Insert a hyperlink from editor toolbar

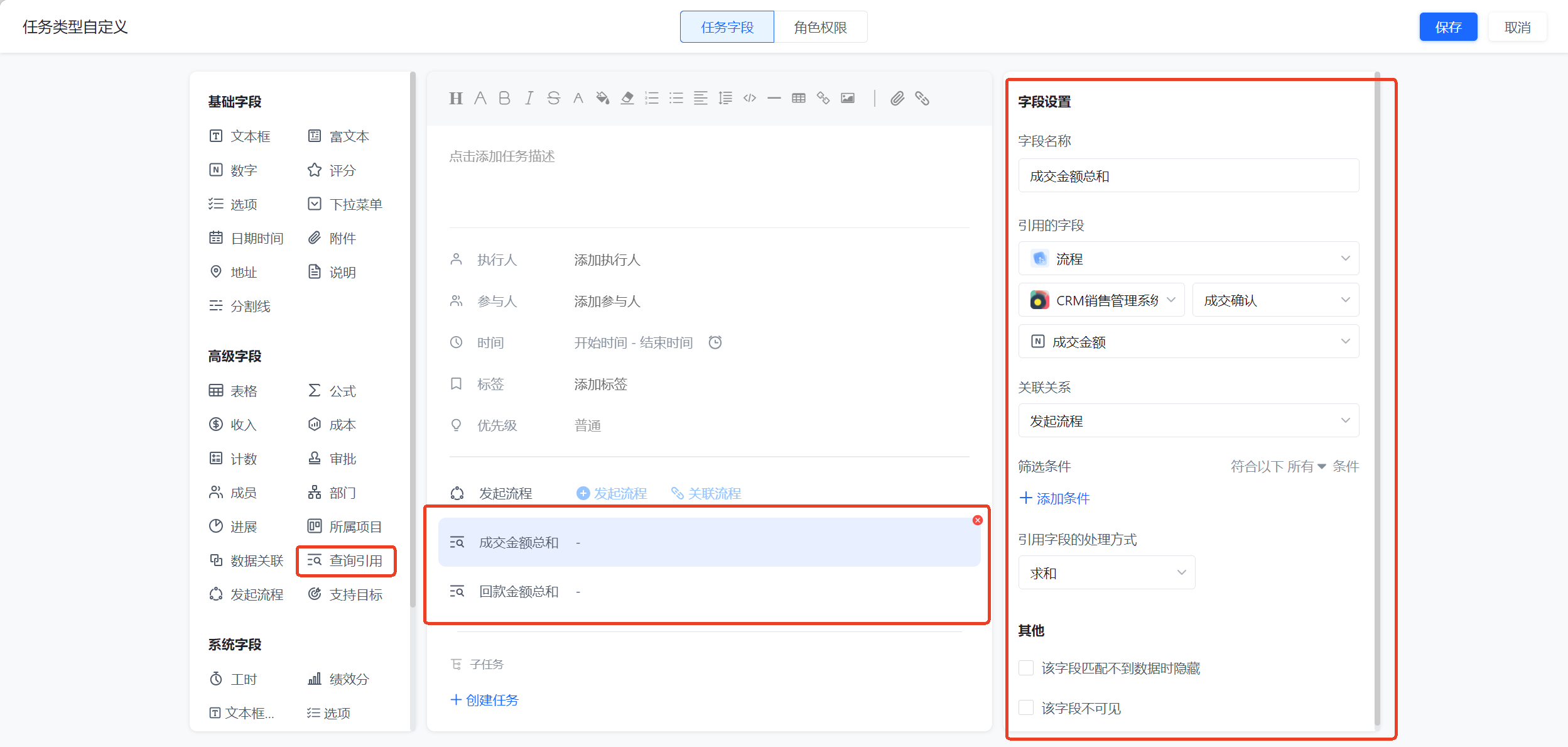pos(823,98)
